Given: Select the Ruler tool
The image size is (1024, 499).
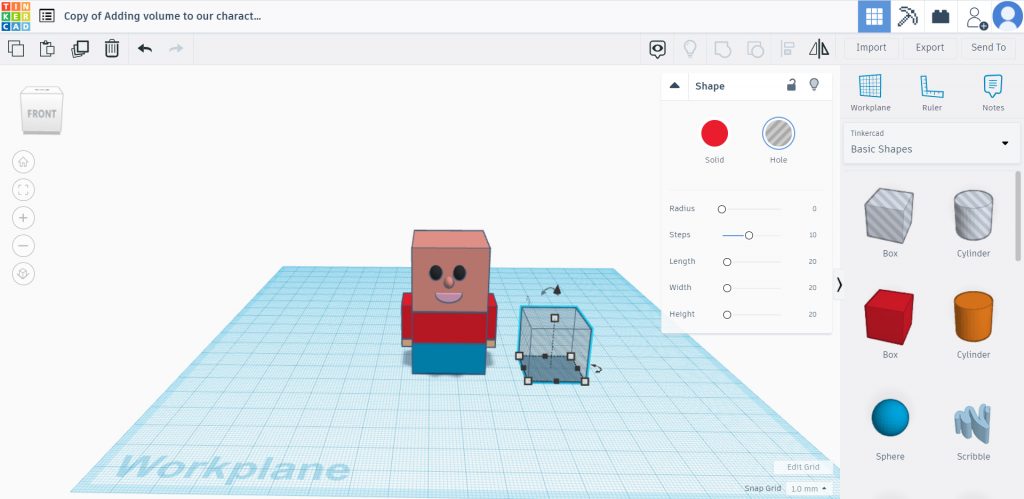Looking at the screenshot, I should click(932, 93).
